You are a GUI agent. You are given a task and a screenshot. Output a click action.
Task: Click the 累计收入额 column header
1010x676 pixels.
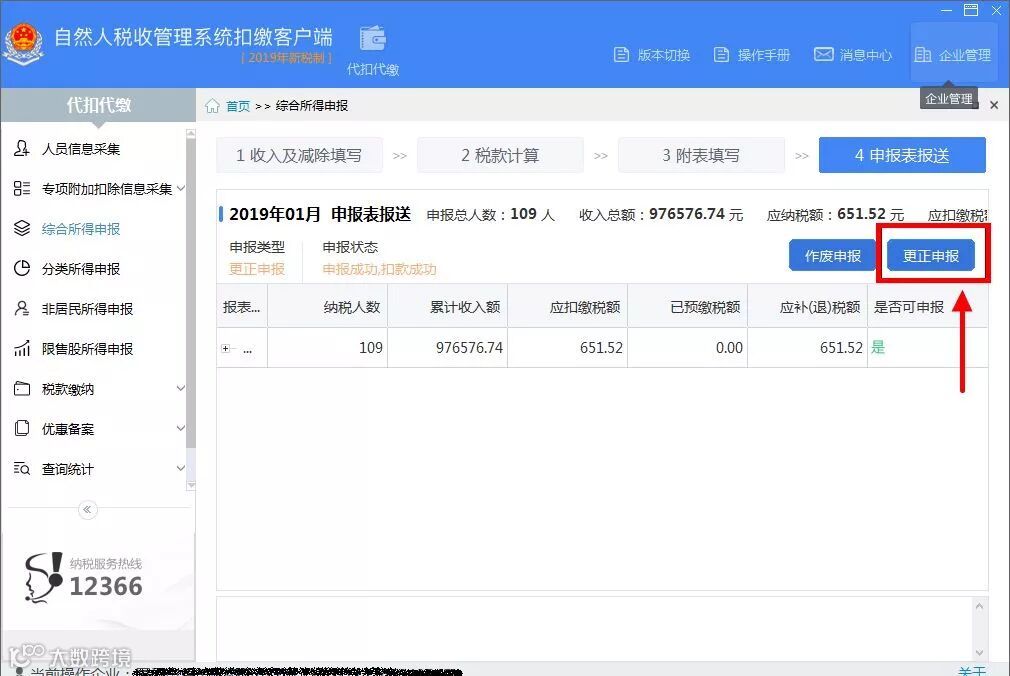(448, 307)
